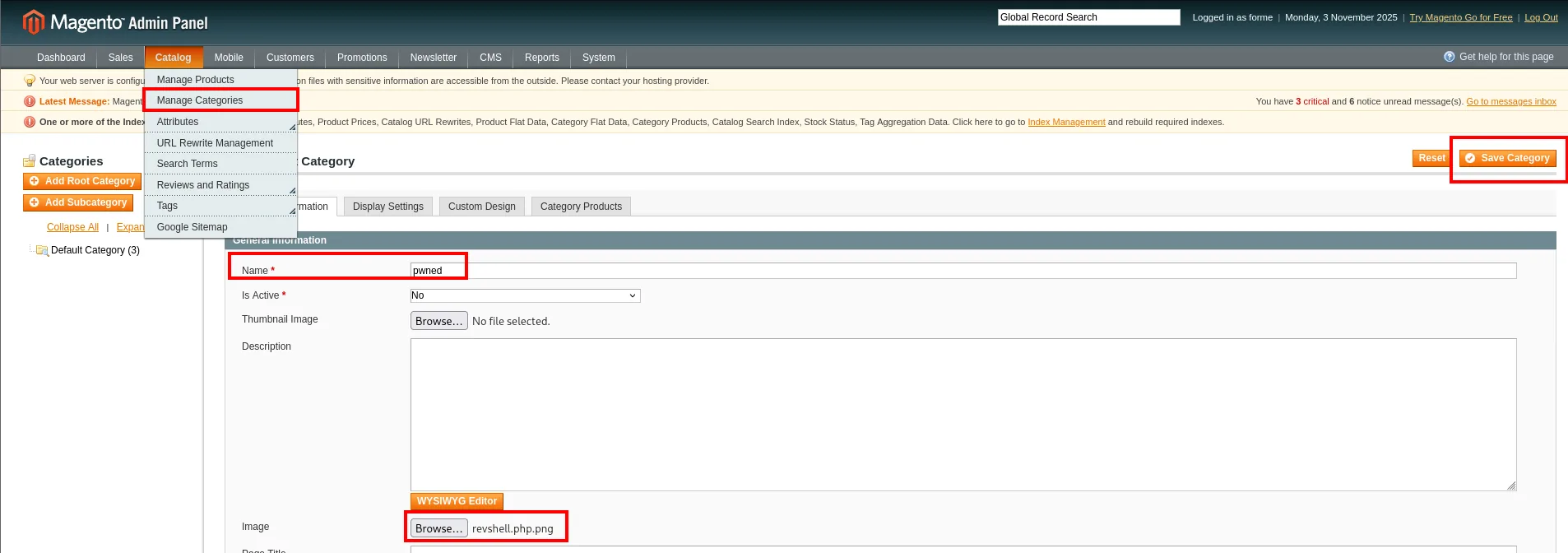Click the revshell.php.png file name text

513,528
